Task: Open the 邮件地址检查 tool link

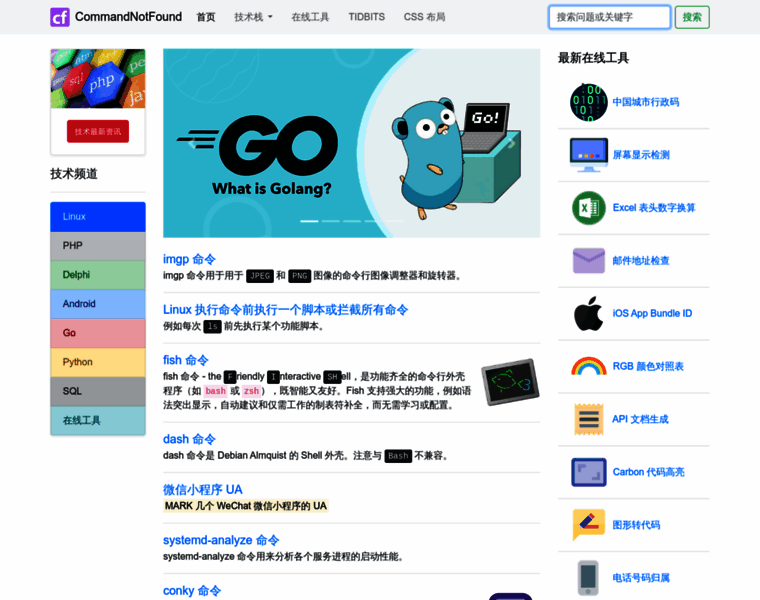Action: click(x=641, y=261)
